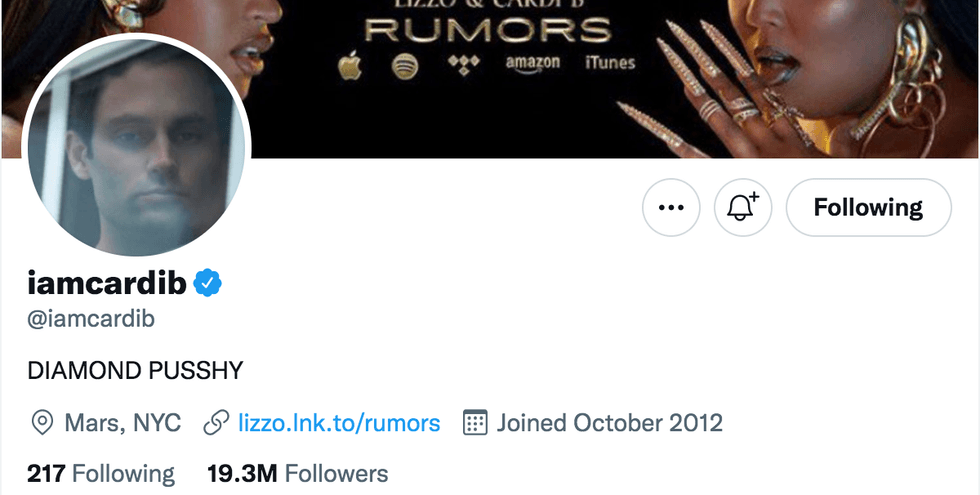Click the Apple logo in the banner
This screenshot has width=980, height=495.
click(x=349, y=66)
